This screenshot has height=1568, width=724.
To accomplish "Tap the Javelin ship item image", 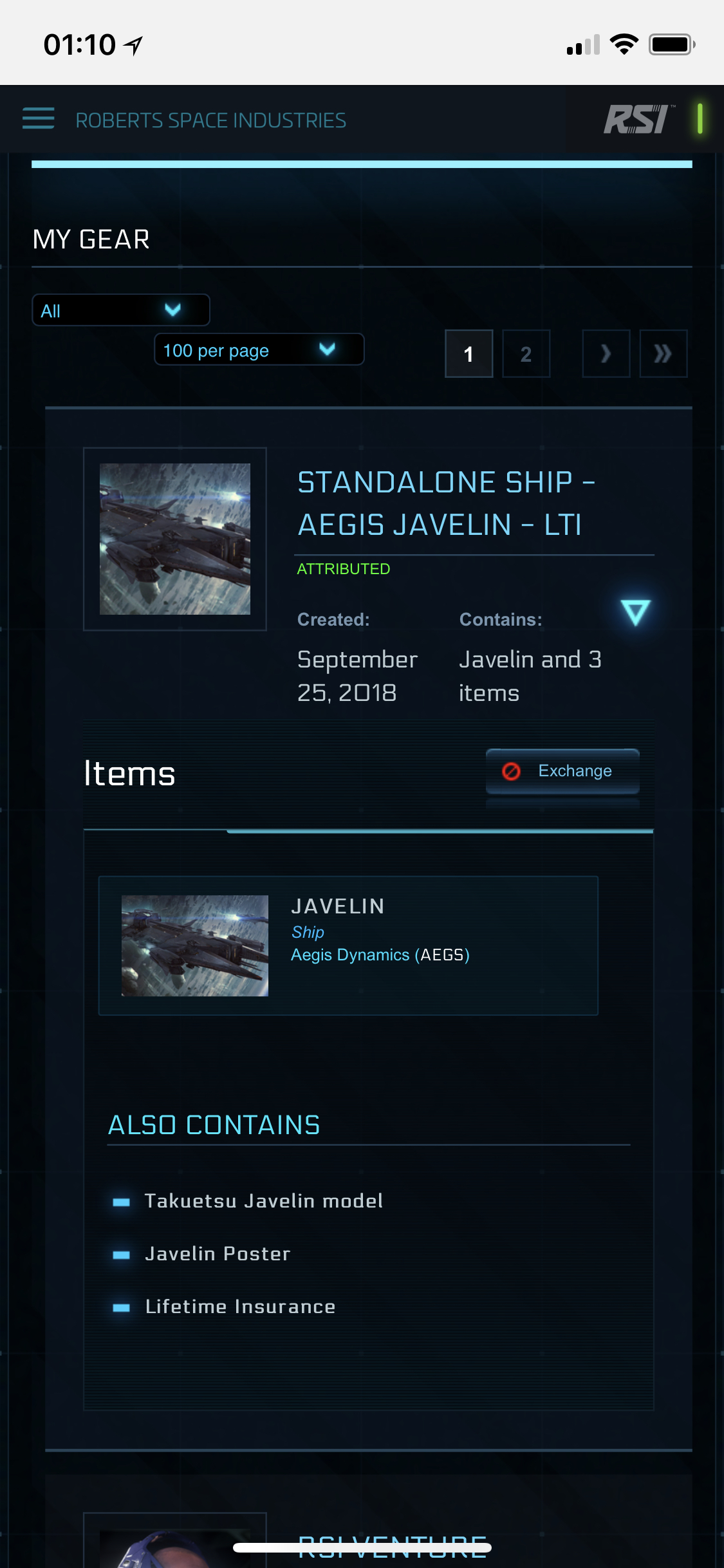I will coord(195,946).
